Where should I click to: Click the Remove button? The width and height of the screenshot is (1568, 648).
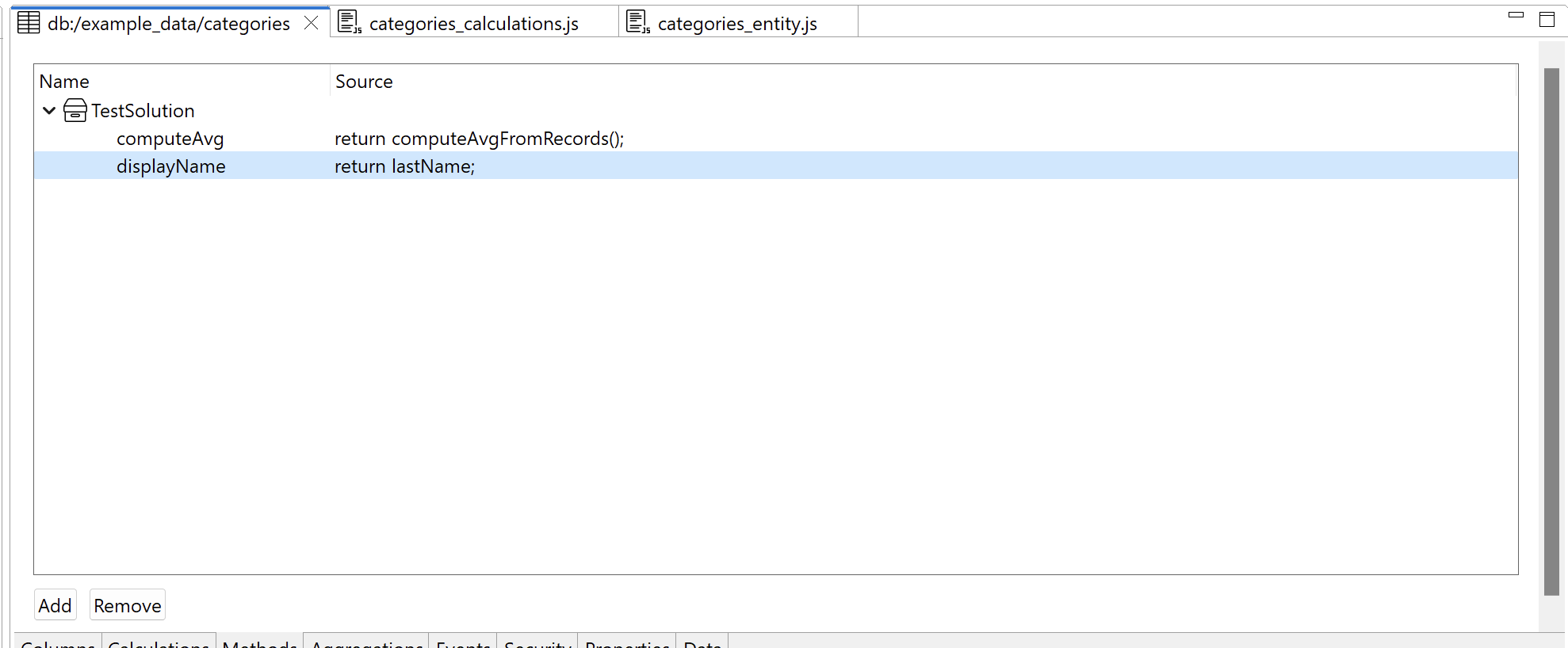[x=128, y=605]
